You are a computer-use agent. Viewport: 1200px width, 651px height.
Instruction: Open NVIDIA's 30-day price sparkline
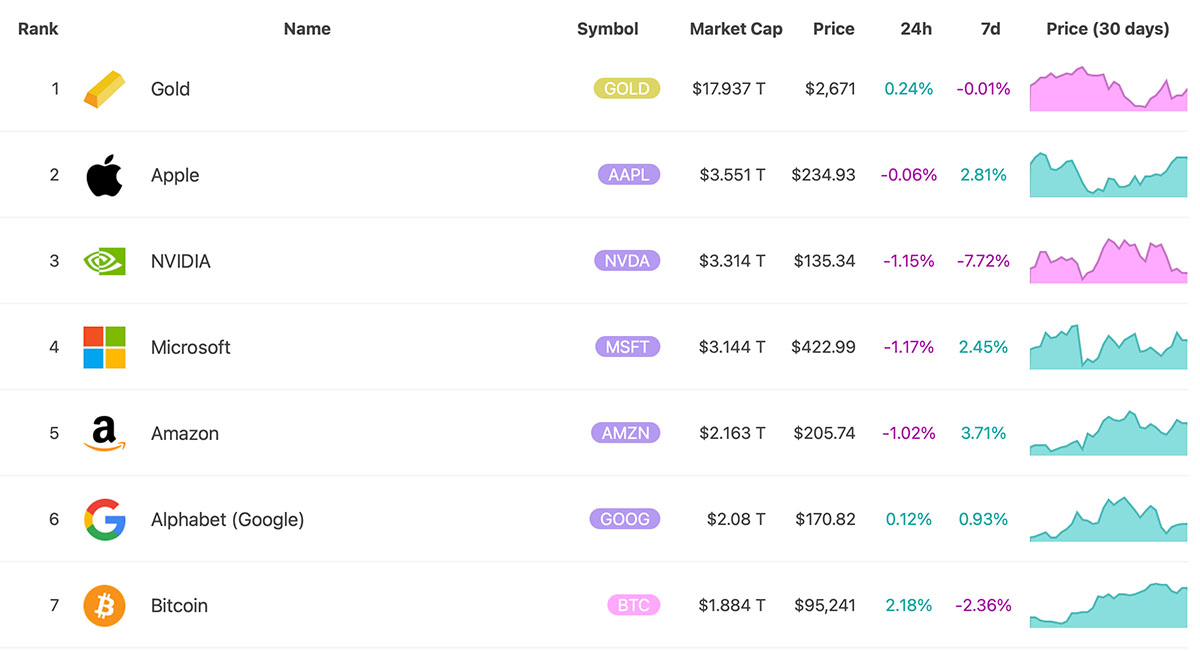point(1109,261)
